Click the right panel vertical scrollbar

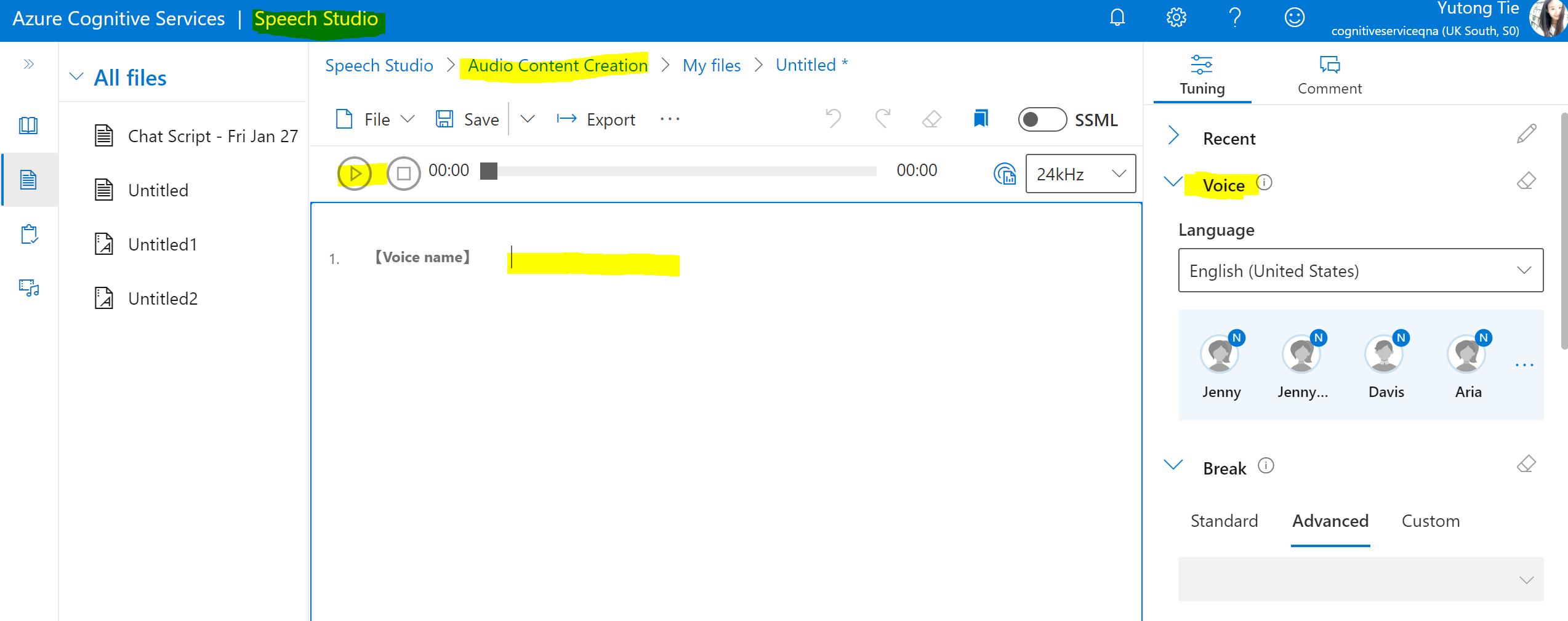point(1564,231)
